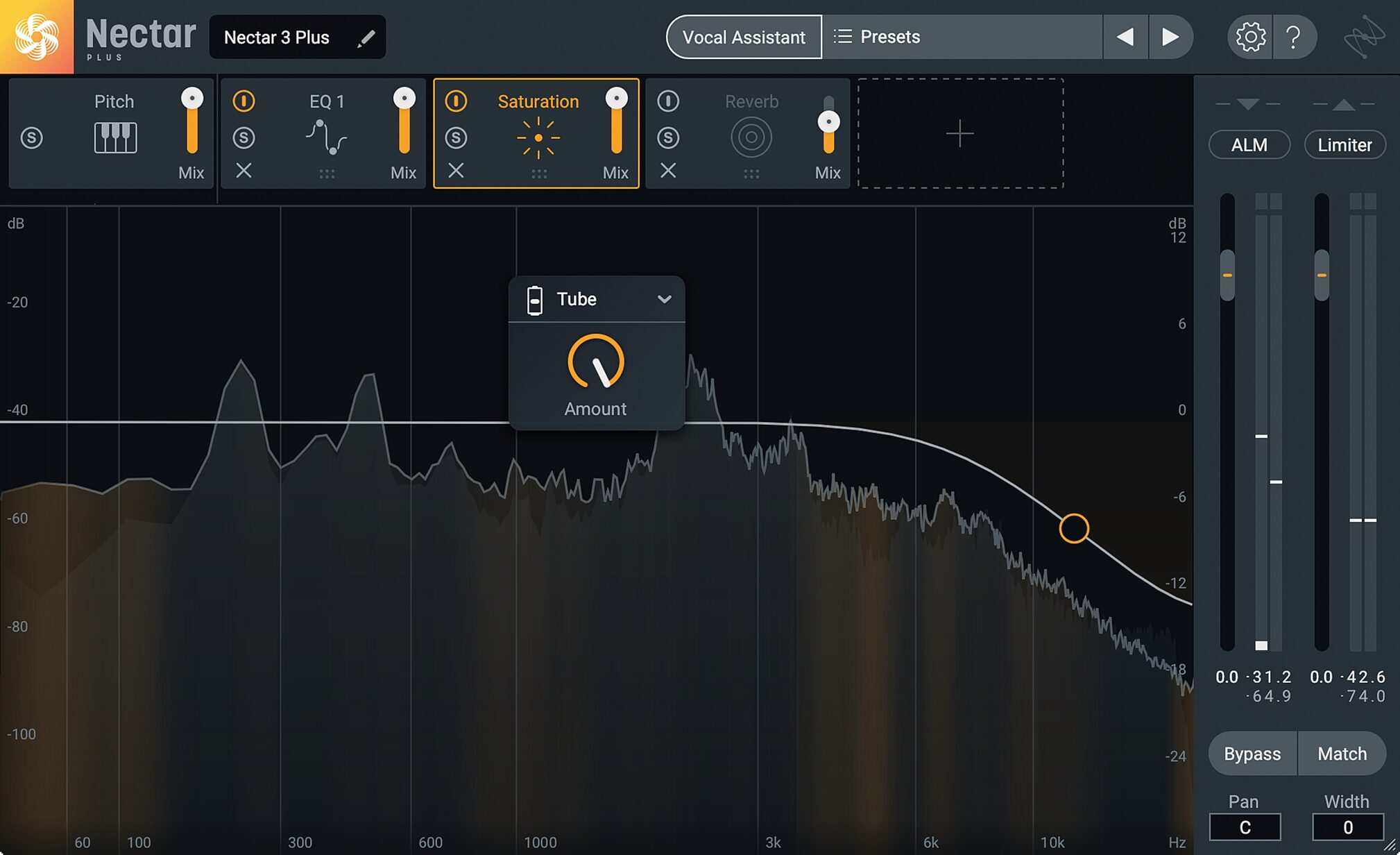Screen dimensions: 1400x855
Task: Open the Tube saturation type dropdown
Action: [597, 299]
